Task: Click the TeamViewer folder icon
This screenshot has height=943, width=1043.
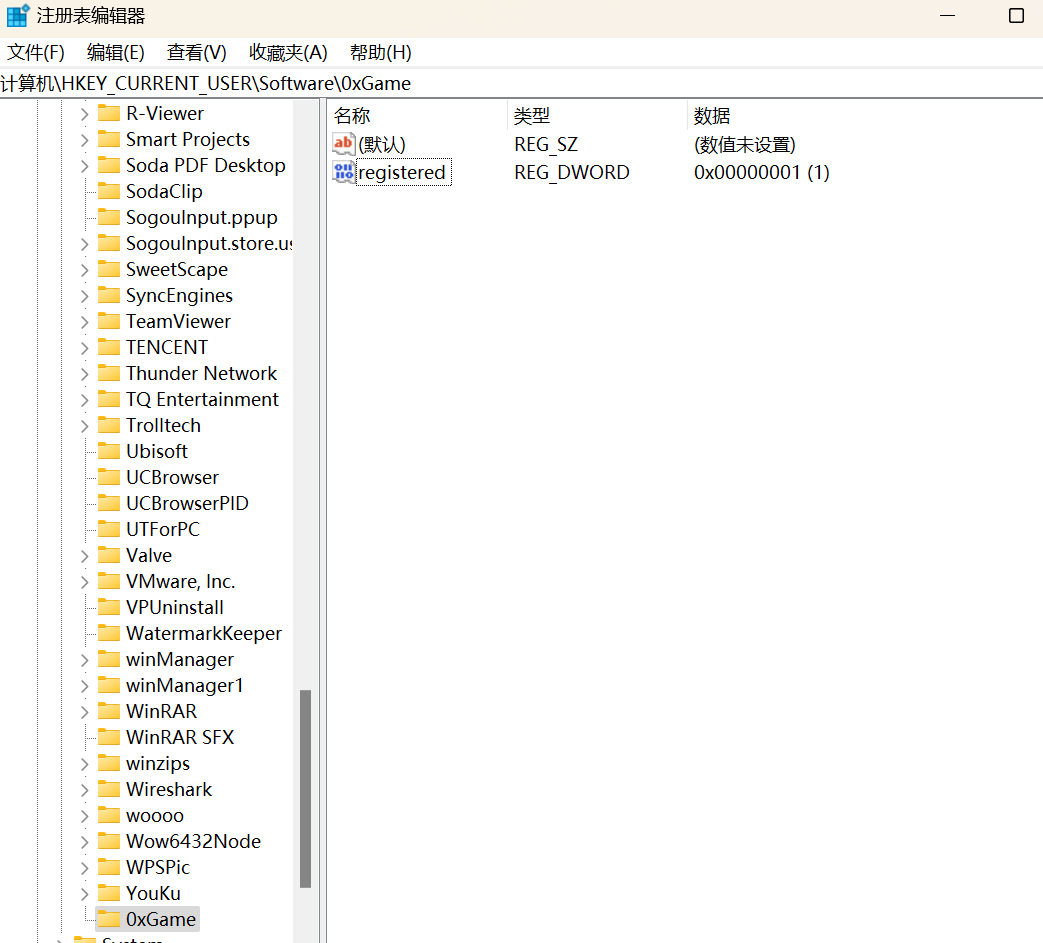Action: coord(109,321)
